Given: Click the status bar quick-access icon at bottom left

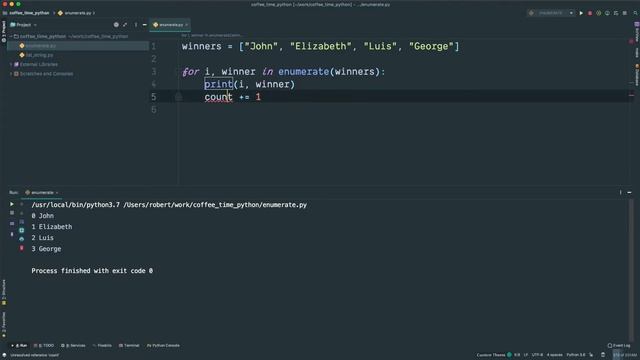Looking at the screenshot, I should pyautogui.click(x=4, y=356).
